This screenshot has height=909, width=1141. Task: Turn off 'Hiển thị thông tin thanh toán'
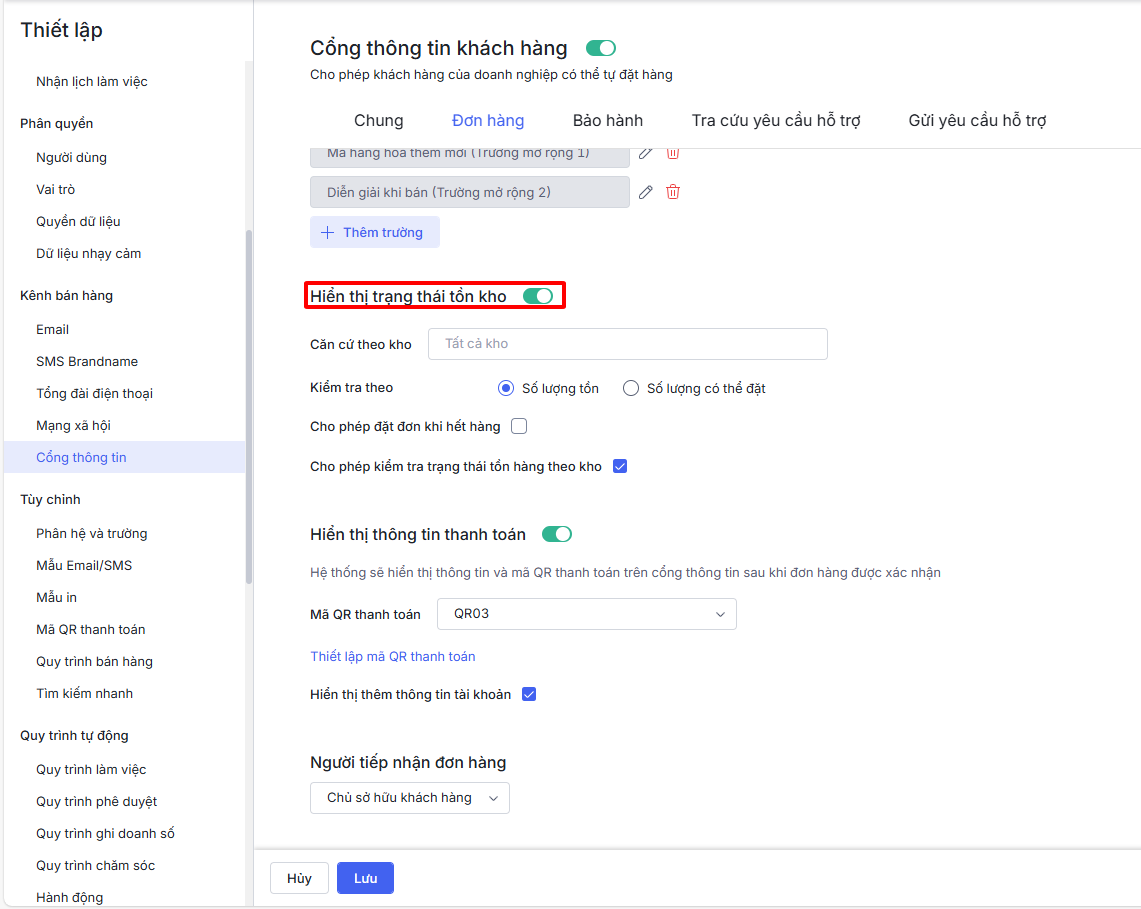click(557, 534)
